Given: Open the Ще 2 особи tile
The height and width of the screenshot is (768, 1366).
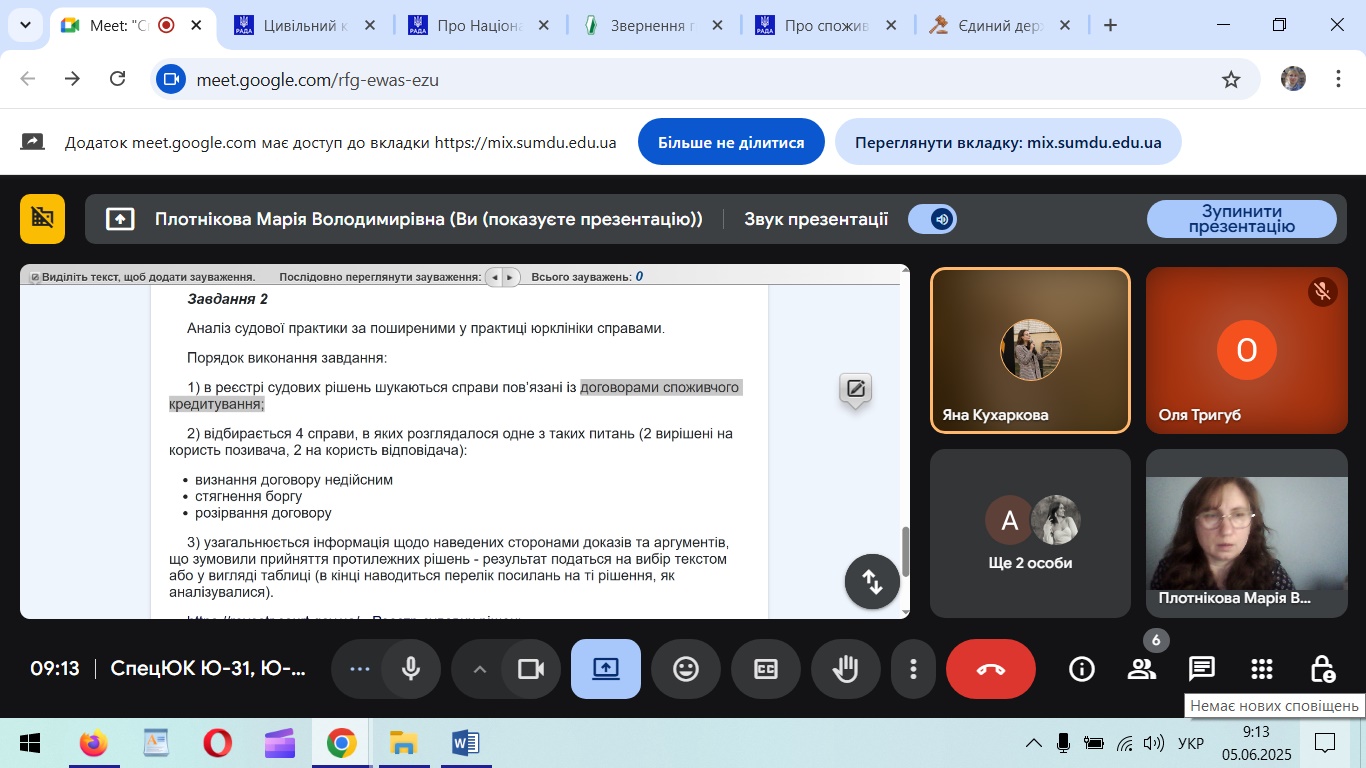Looking at the screenshot, I should [x=1030, y=533].
